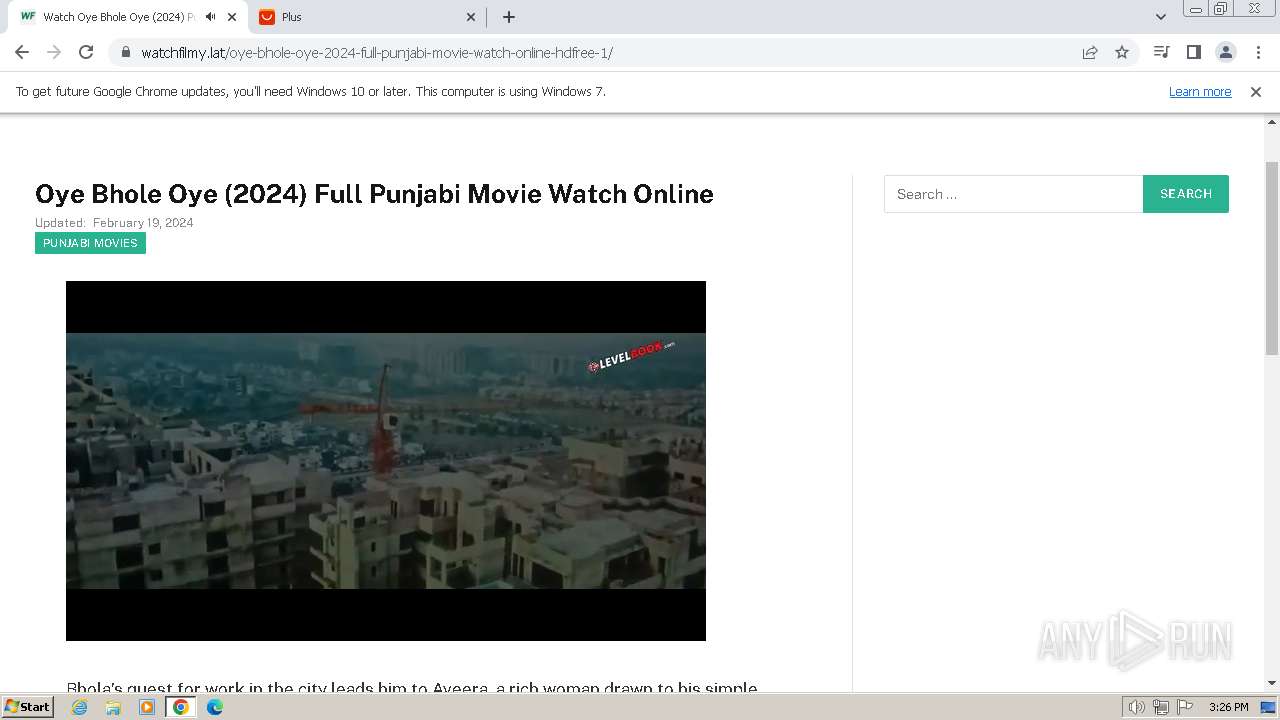The width and height of the screenshot is (1280, 720).
Task: Click the Punjabi Movies category tag
Action: coord(90,243)
